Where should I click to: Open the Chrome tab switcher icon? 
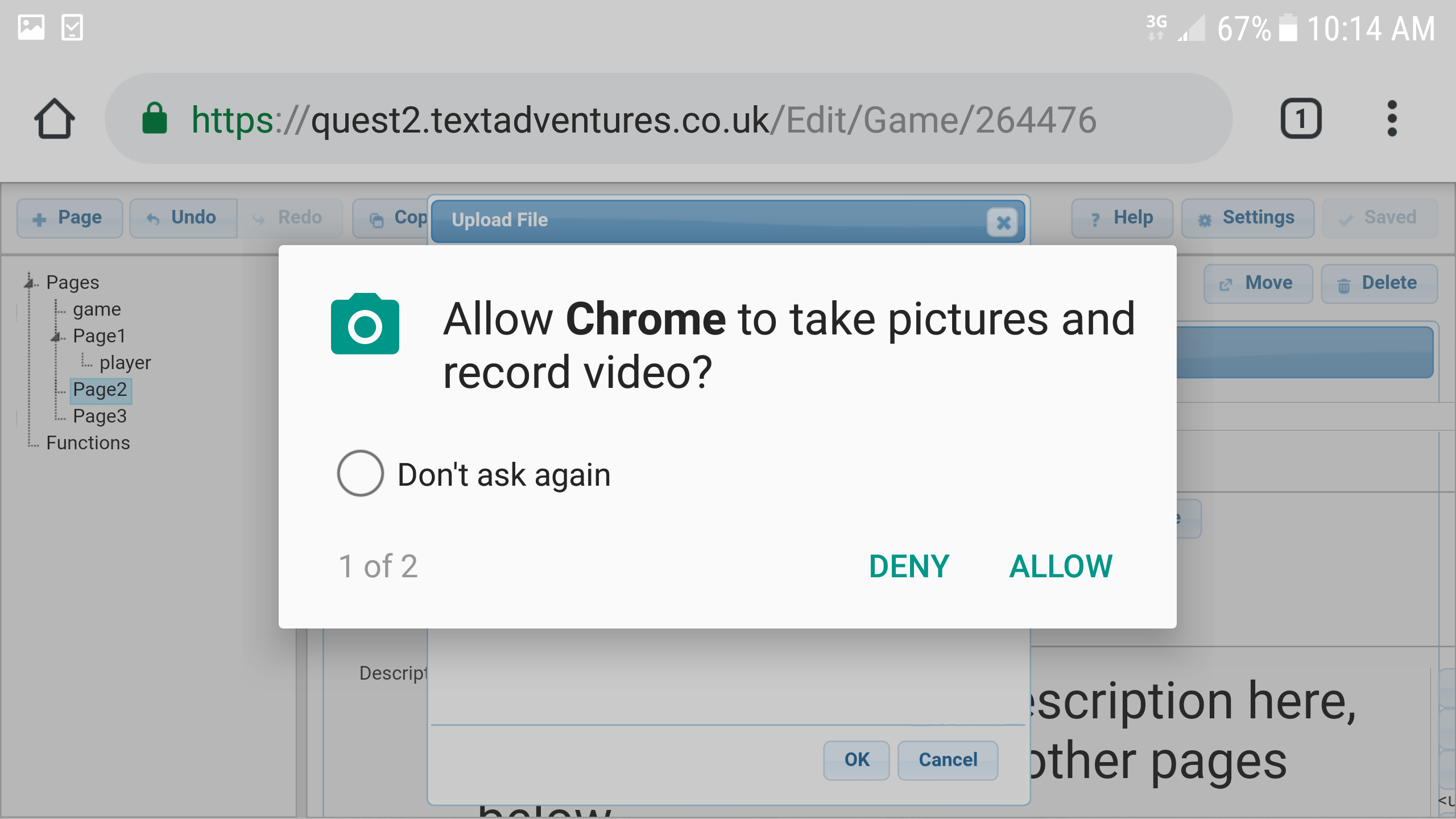pyautogui.click(x=1301, y=118)
